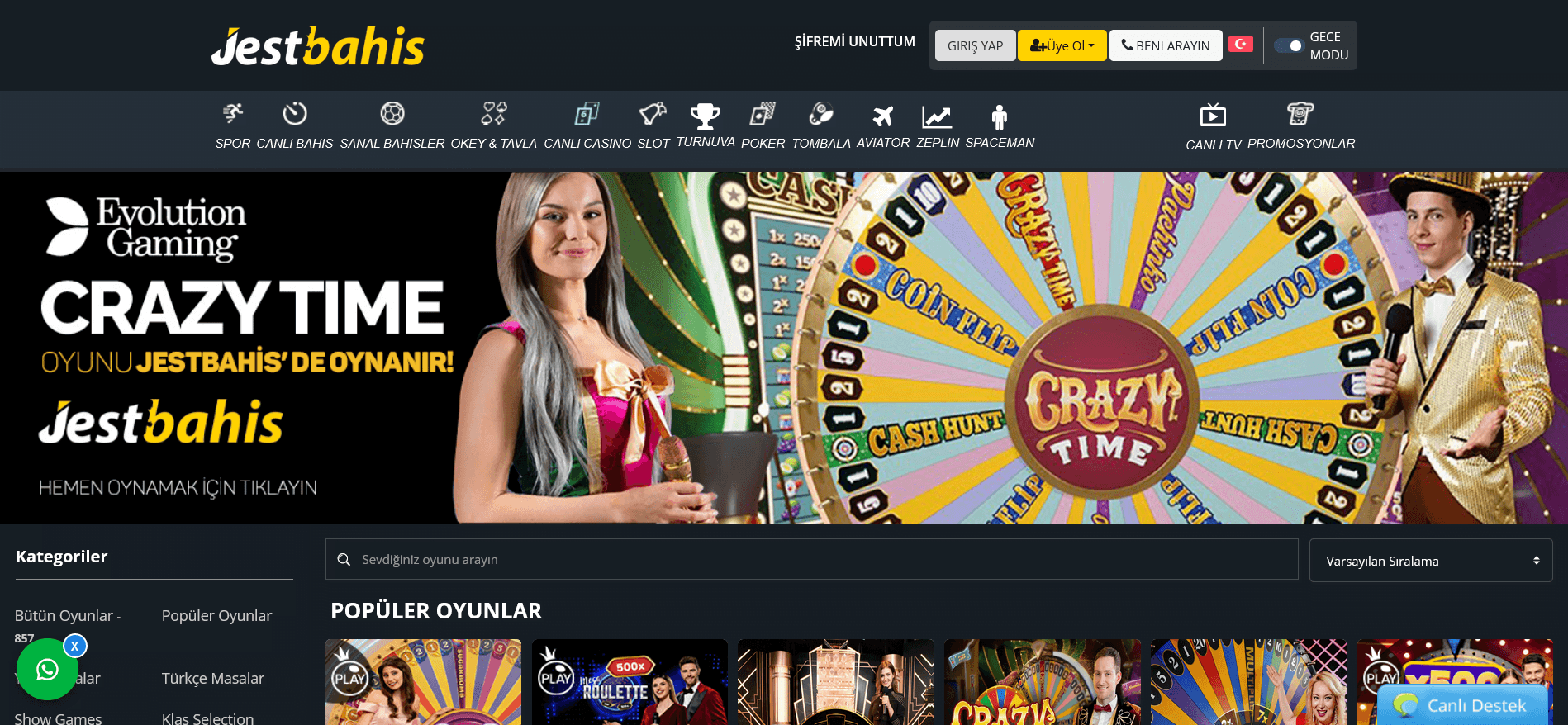The width and height of the screenshot is (1568, 725).
Task: Click the Canlı Bahis menu label
Action: click(295, 144)
